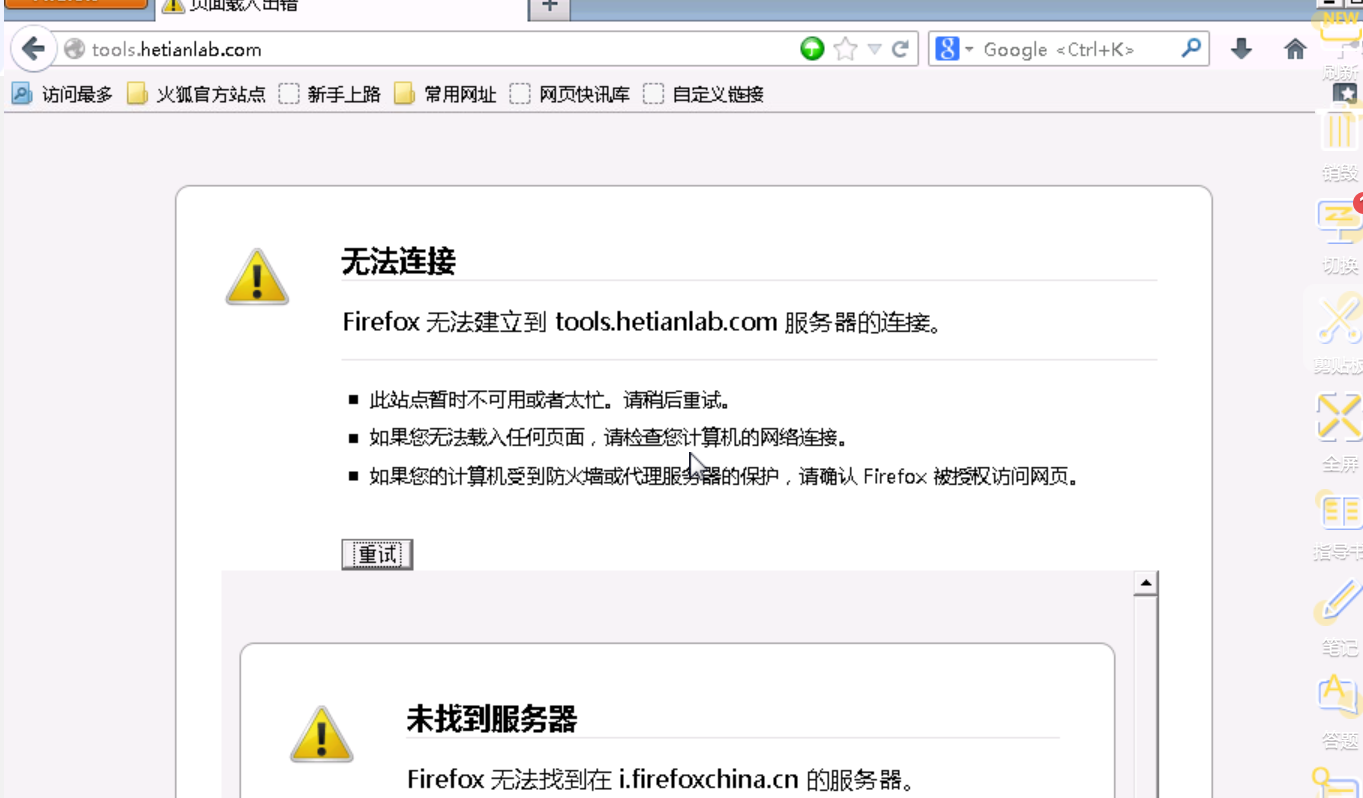Click the text '此站点暂时不可用或者太忙。请稍后重试。'
1363x798 pixels.
click(550, 400)
